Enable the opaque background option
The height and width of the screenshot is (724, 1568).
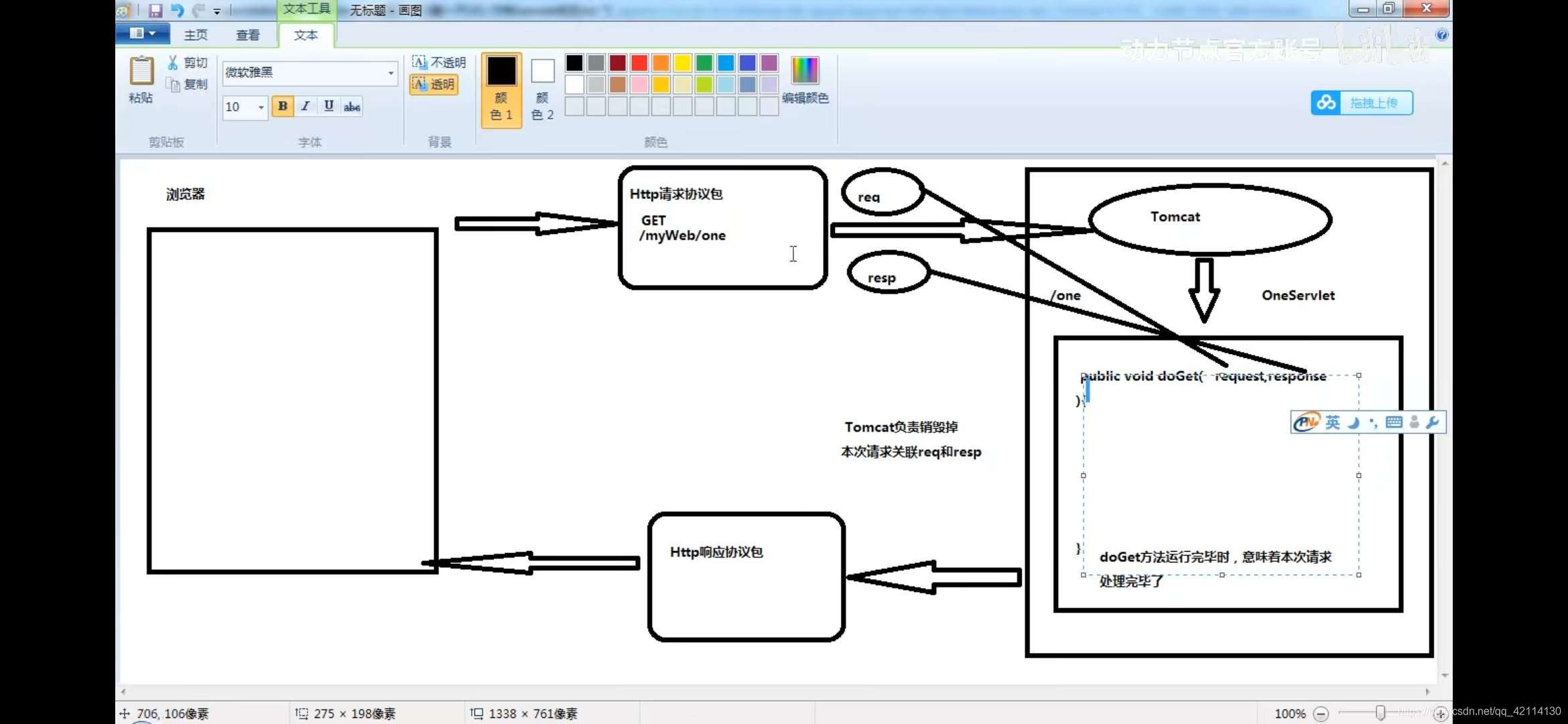click(440, 62)
